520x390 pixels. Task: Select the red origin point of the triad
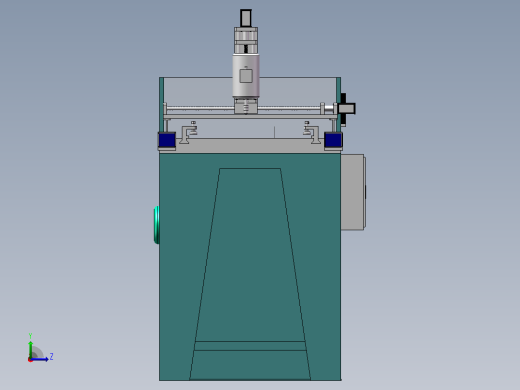pyautogui.click(x=30, y=360)
